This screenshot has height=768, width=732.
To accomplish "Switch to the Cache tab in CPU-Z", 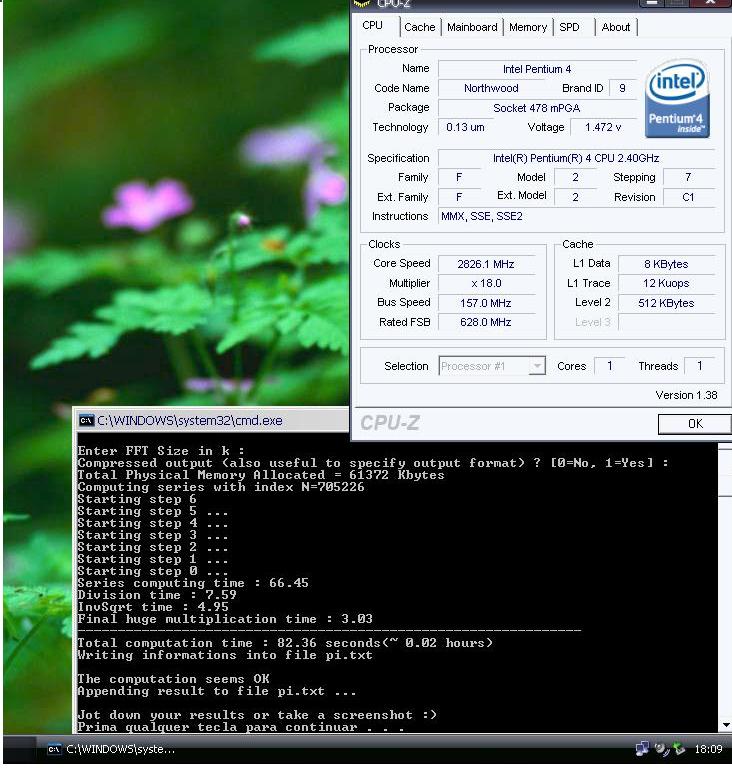I will tap(419, 27).
